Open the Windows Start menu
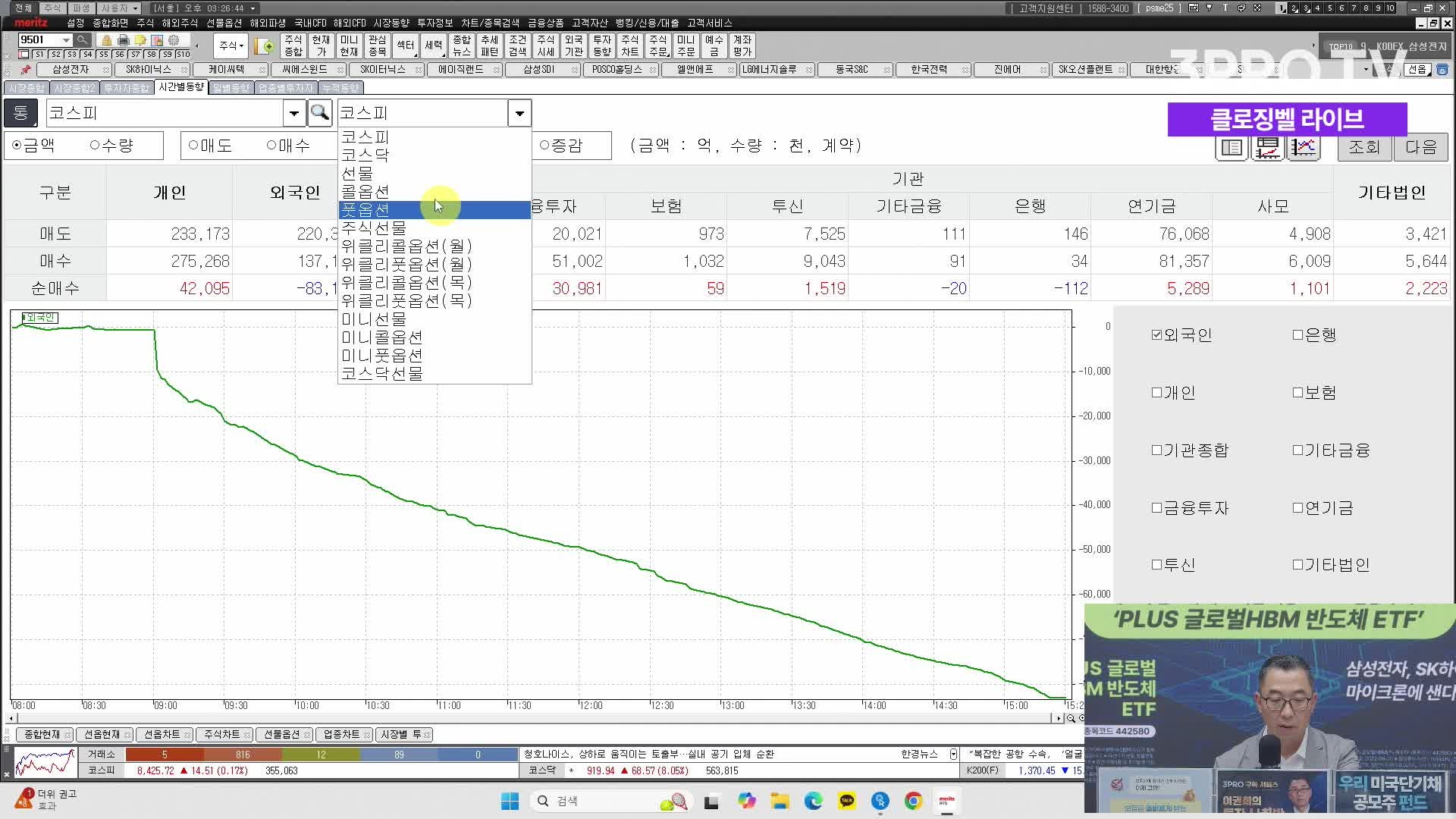 tap(510, 801)
